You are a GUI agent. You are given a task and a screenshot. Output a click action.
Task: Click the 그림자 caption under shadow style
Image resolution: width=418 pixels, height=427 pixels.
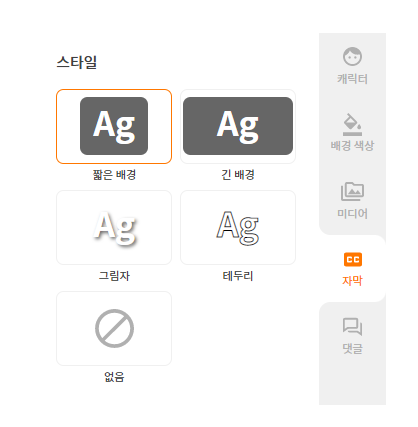coord(114,276)
